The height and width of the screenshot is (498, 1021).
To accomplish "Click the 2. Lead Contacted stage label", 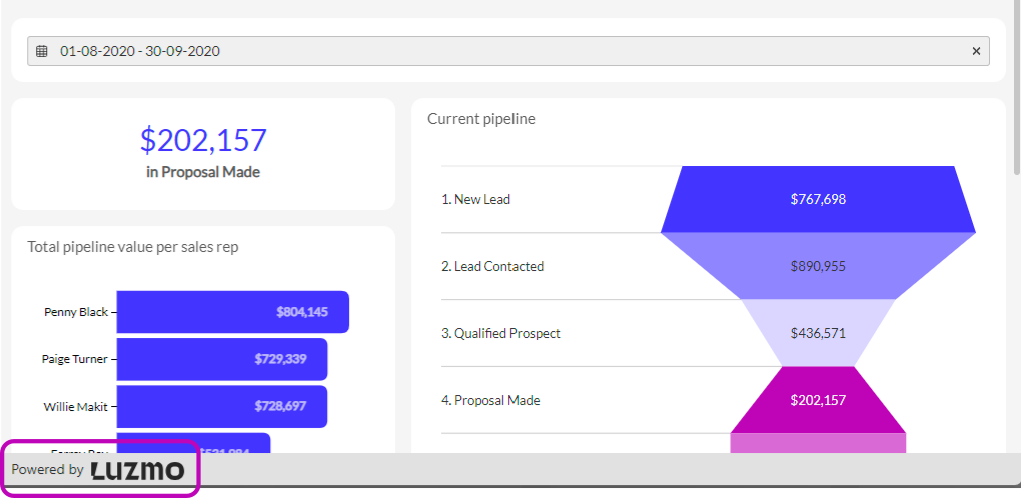I will [493, 266].
